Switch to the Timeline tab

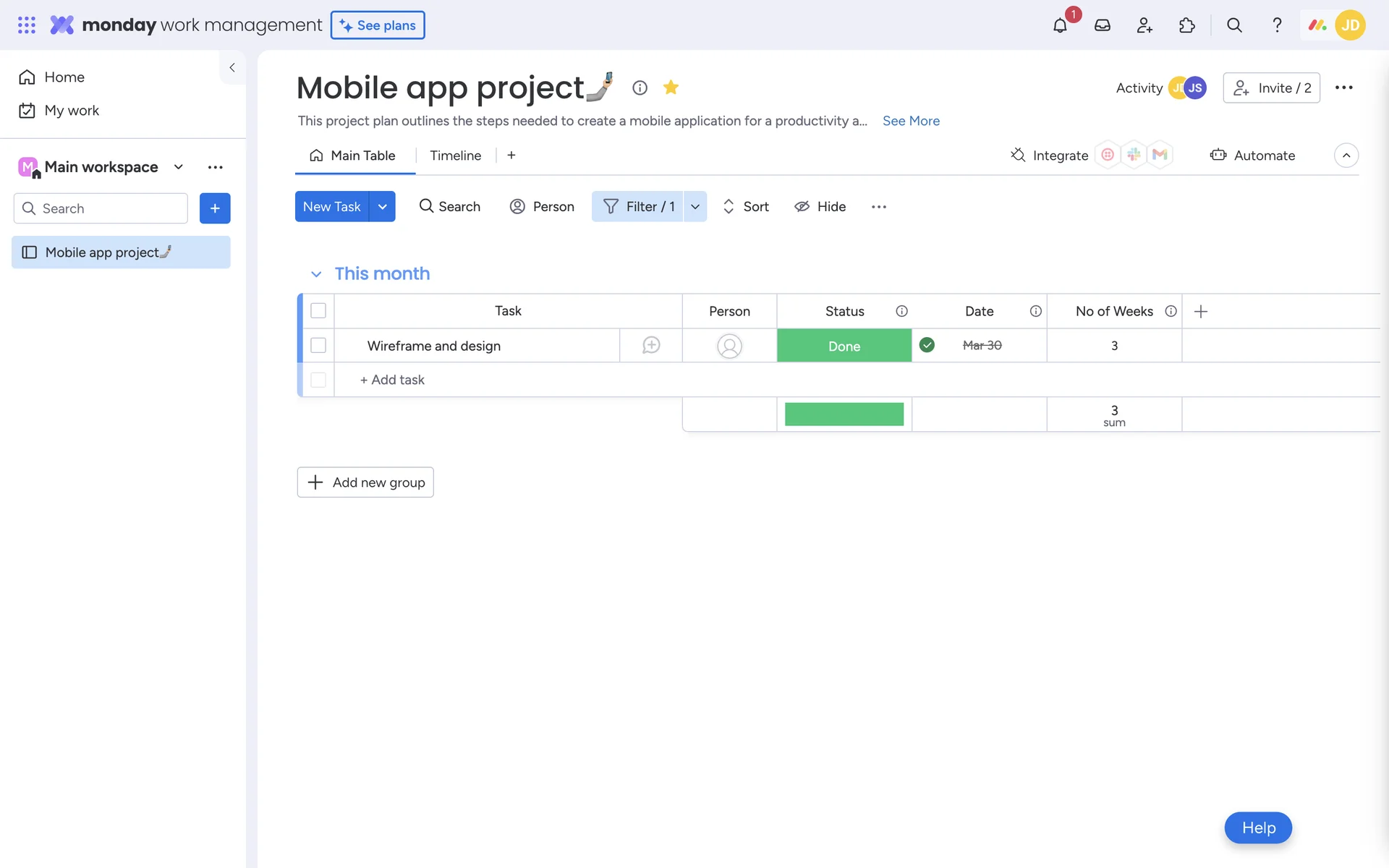[x=455, y=156]
